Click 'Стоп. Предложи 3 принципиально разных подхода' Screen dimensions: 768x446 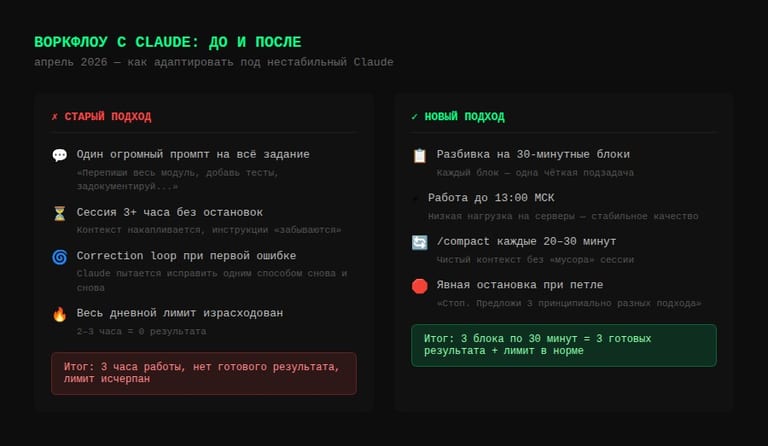point(569,303)
